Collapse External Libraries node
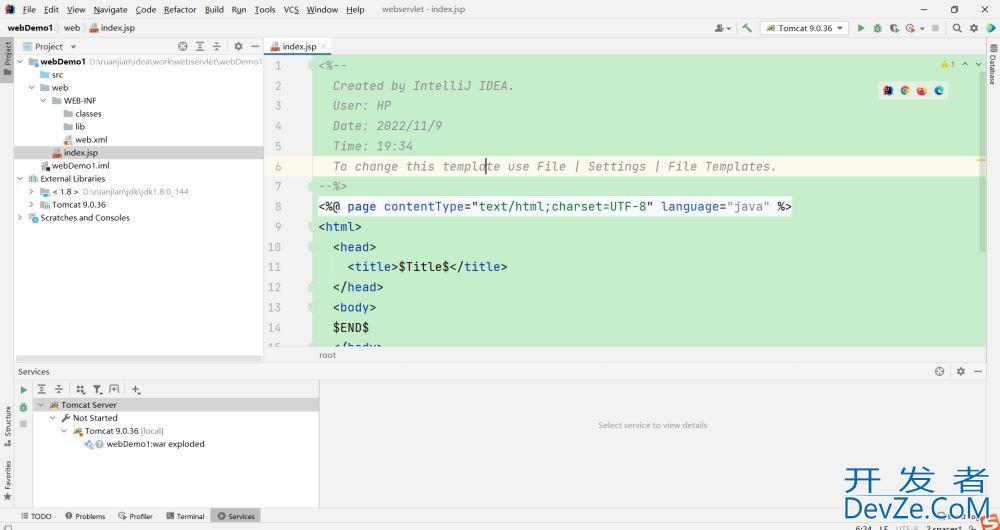The width and height of the screenshot is (1000, 530). tap(20, 179)
